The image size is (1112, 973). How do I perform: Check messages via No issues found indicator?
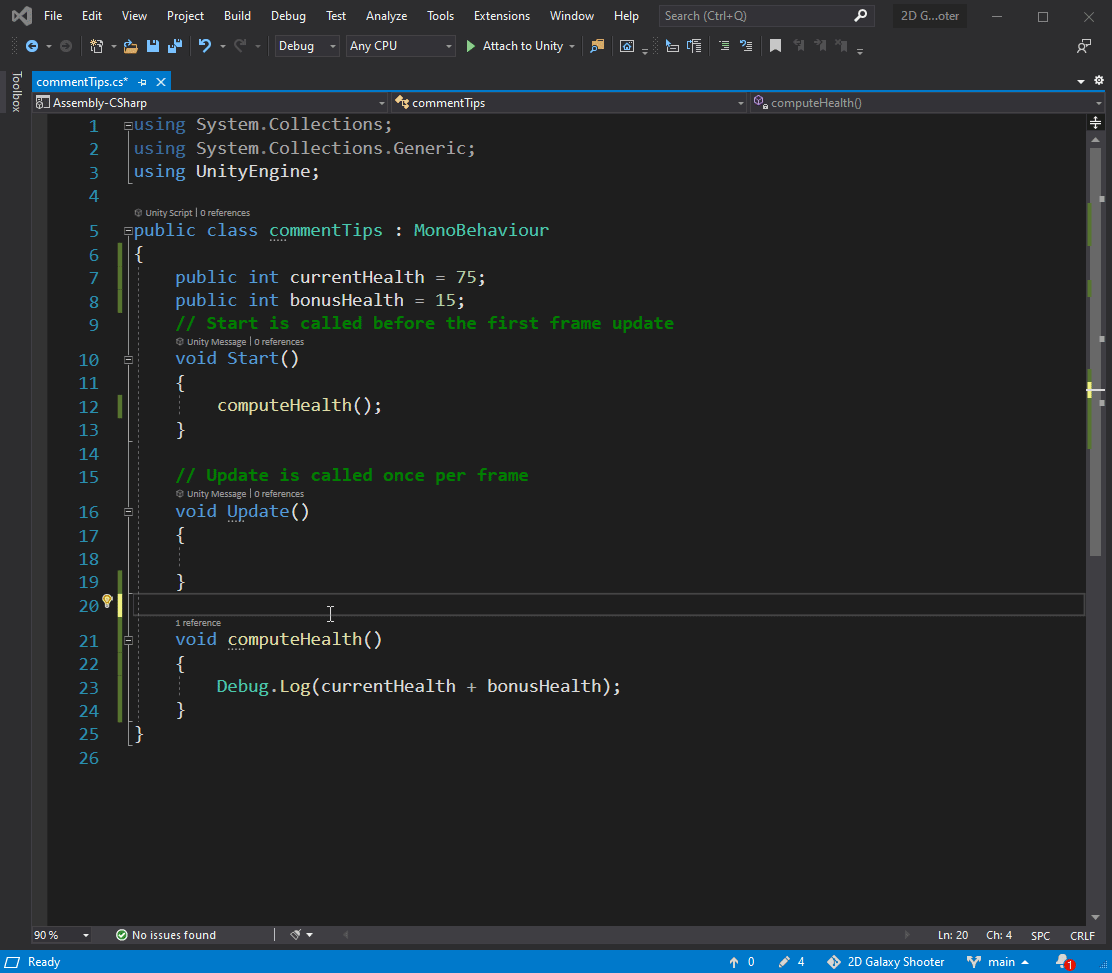[x=166, y=934]
